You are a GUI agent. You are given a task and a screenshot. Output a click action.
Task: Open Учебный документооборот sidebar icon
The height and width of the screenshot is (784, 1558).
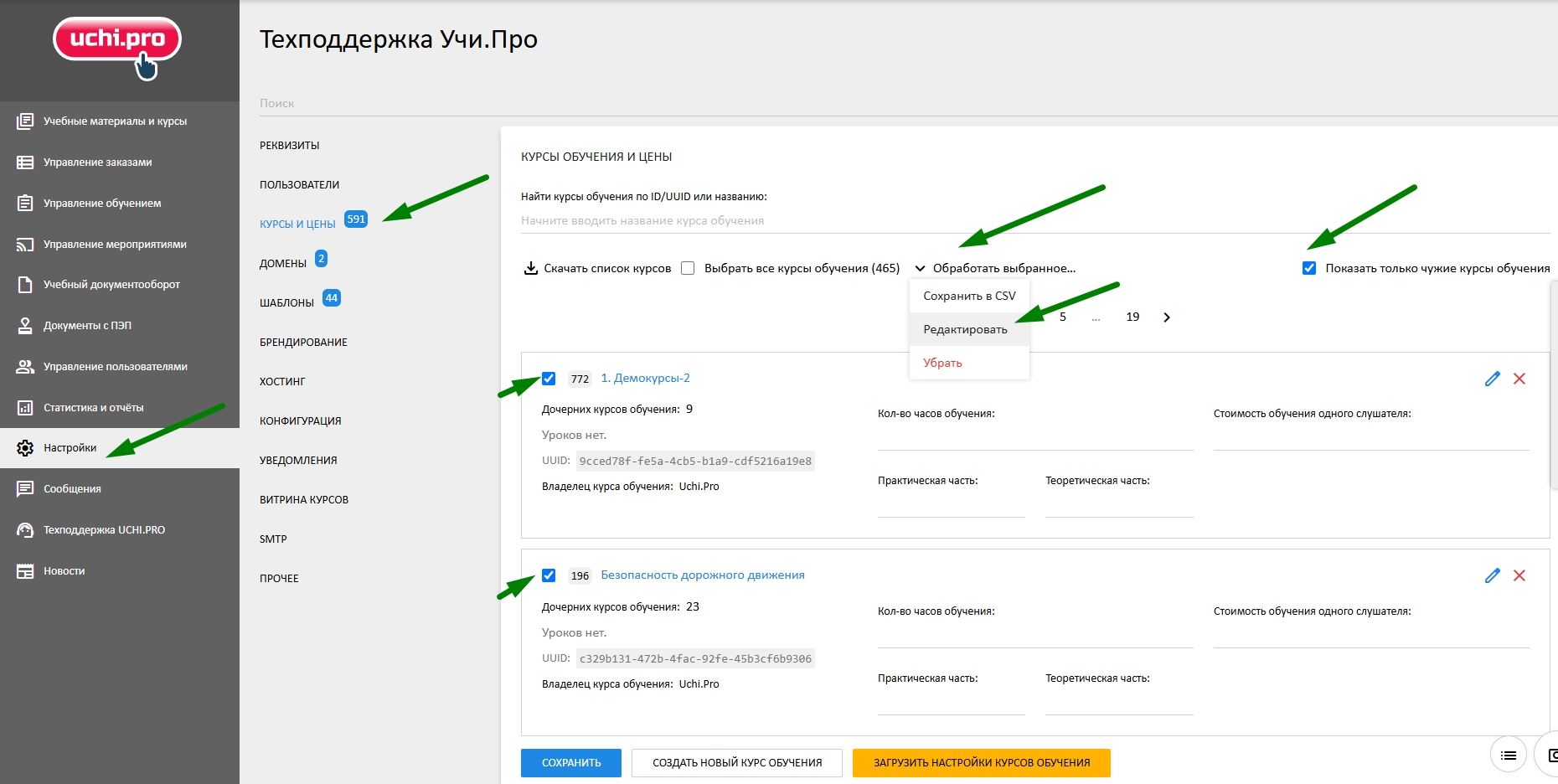pos(25,285)
